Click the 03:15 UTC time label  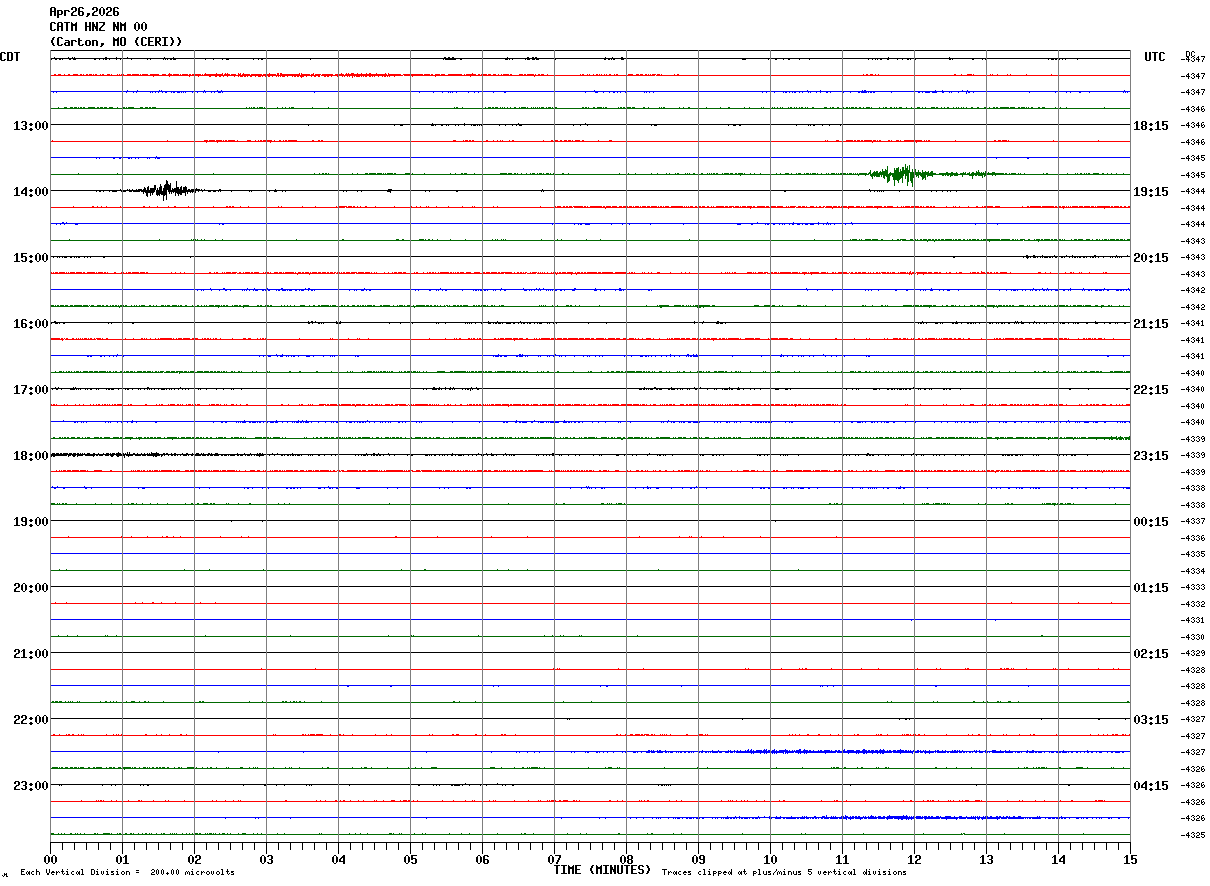1151,719
